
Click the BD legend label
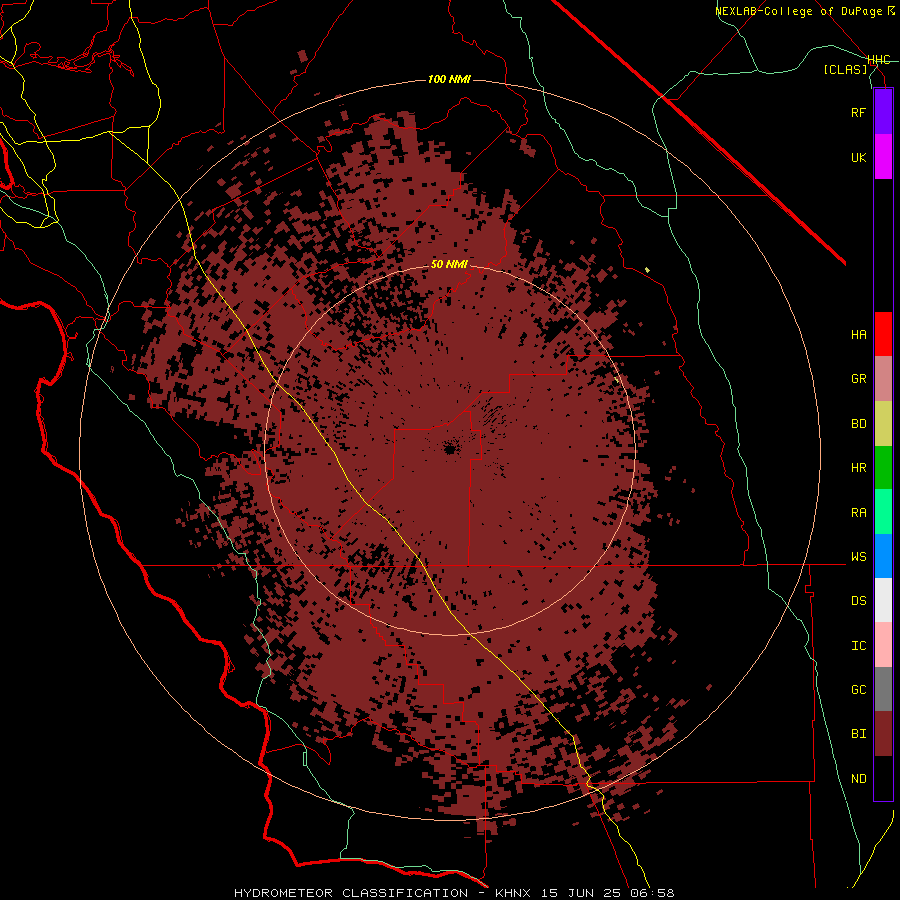tap(858, 424)
